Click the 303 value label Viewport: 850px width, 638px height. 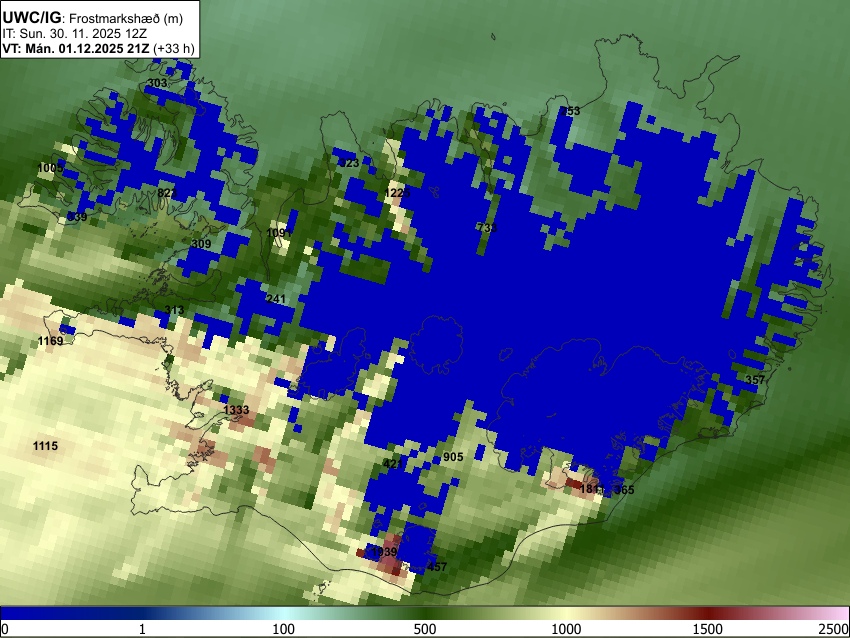coord(157,83)
